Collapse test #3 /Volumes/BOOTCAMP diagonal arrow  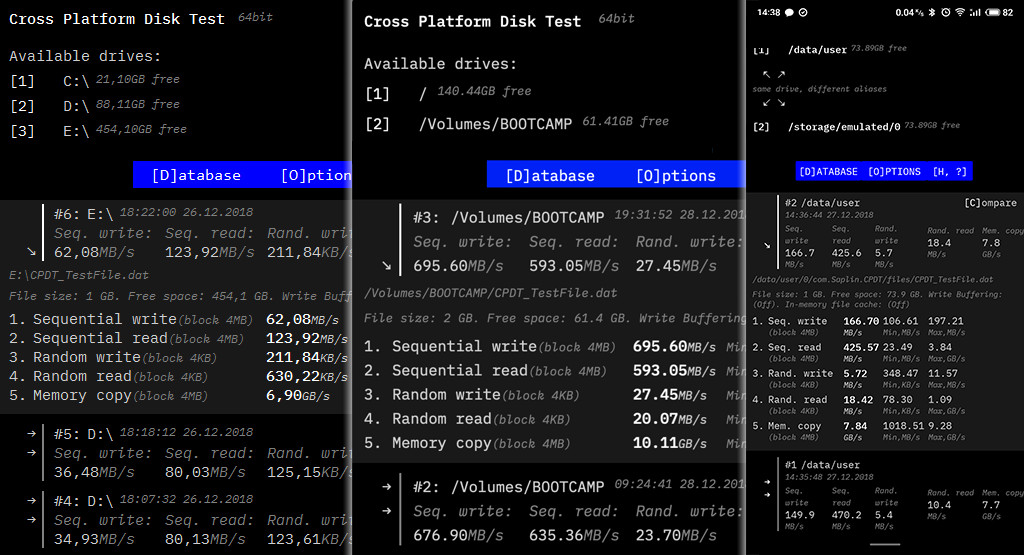click(387, 265)
